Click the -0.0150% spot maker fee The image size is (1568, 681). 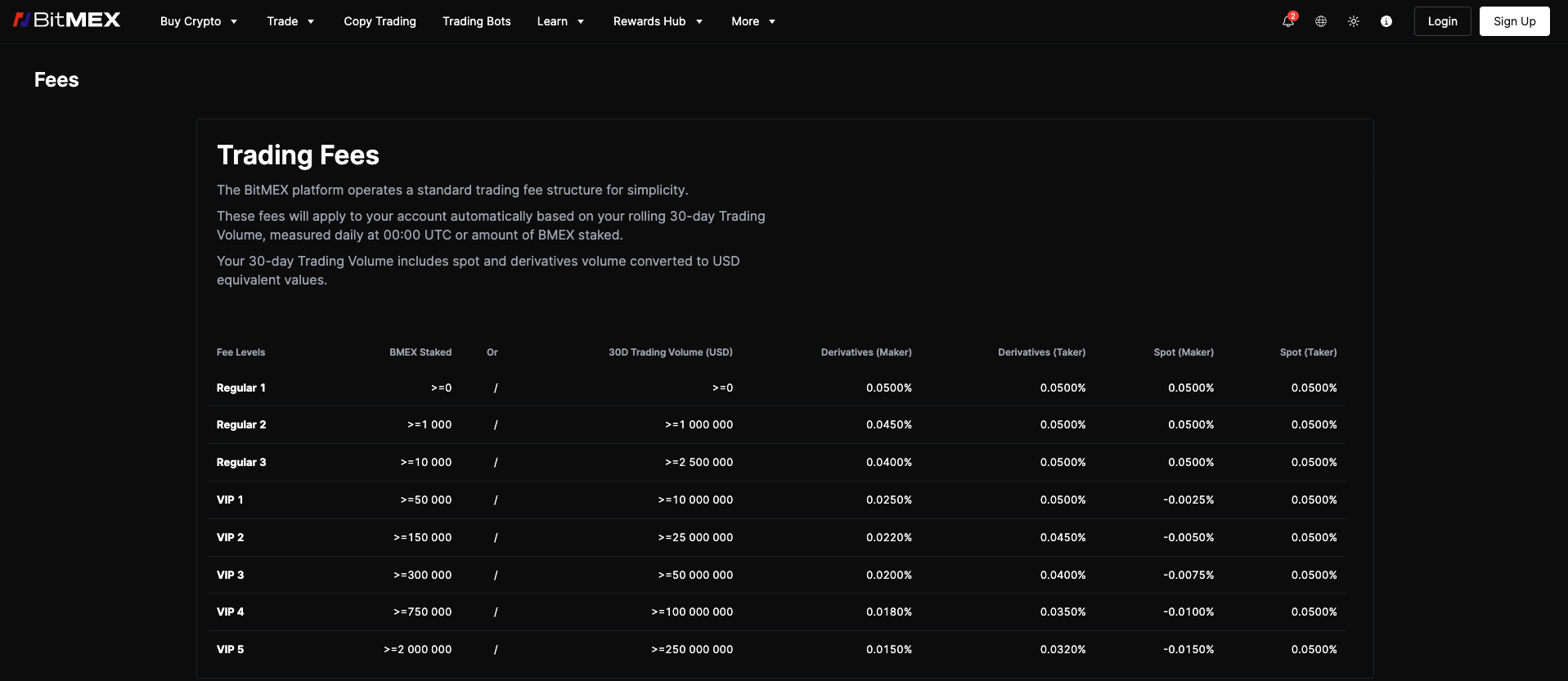click(1188, 649)
